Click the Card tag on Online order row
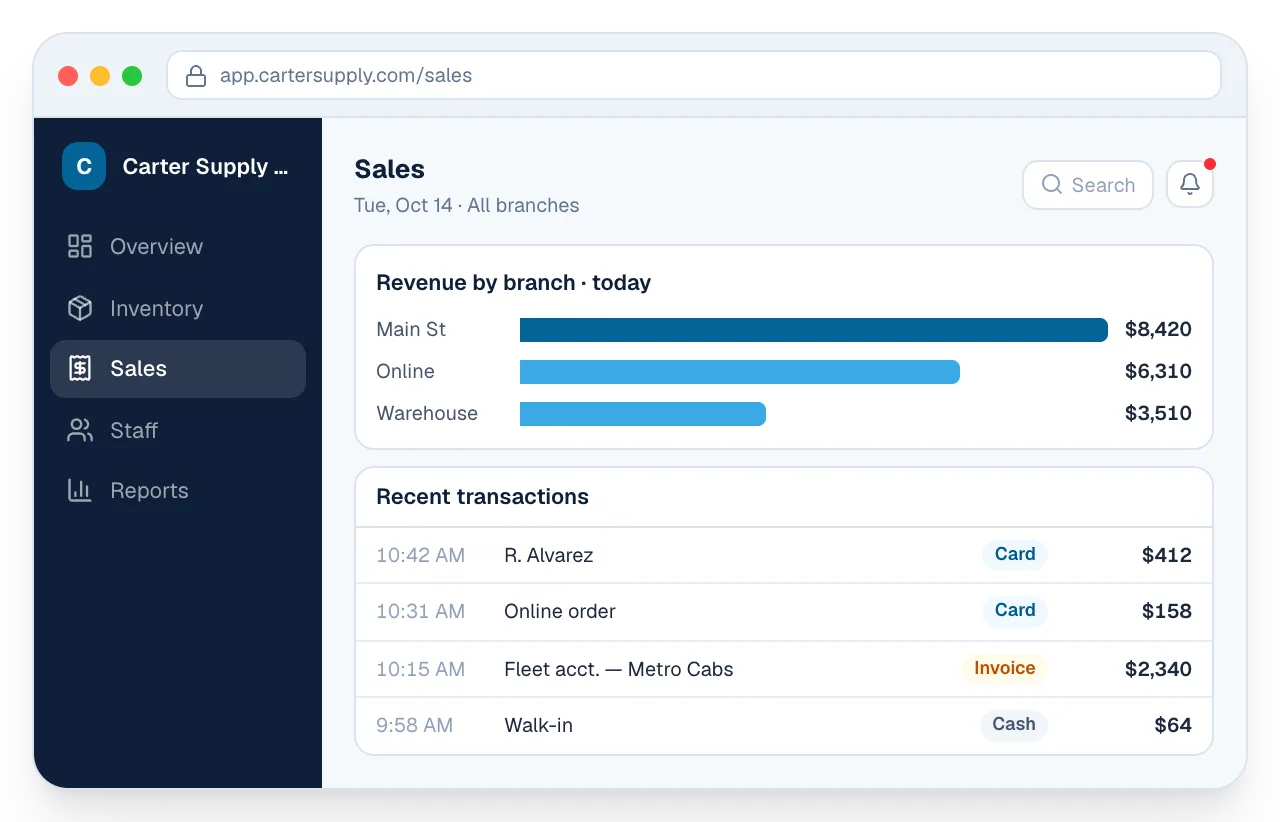The height and width of the screenshot is (822, 1280). 1015,611
